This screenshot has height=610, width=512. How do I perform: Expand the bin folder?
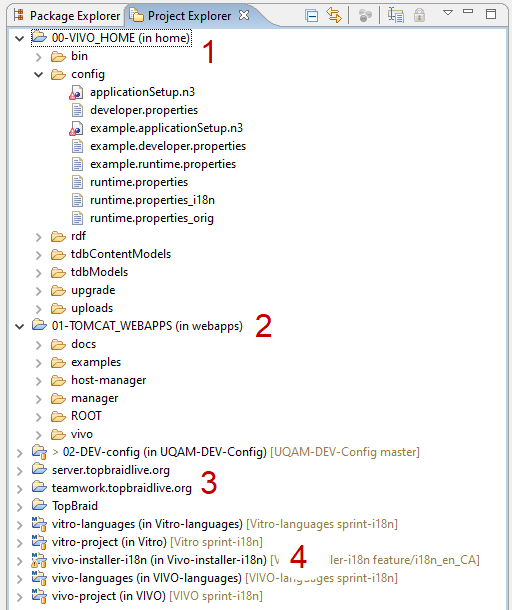[x=39, y=57]
